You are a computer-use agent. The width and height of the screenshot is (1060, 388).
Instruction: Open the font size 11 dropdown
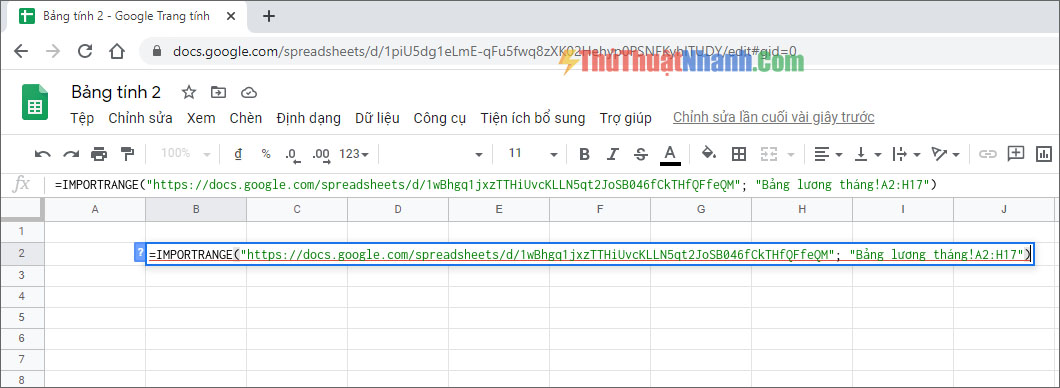pyautogui.click(x=533, y=153)
